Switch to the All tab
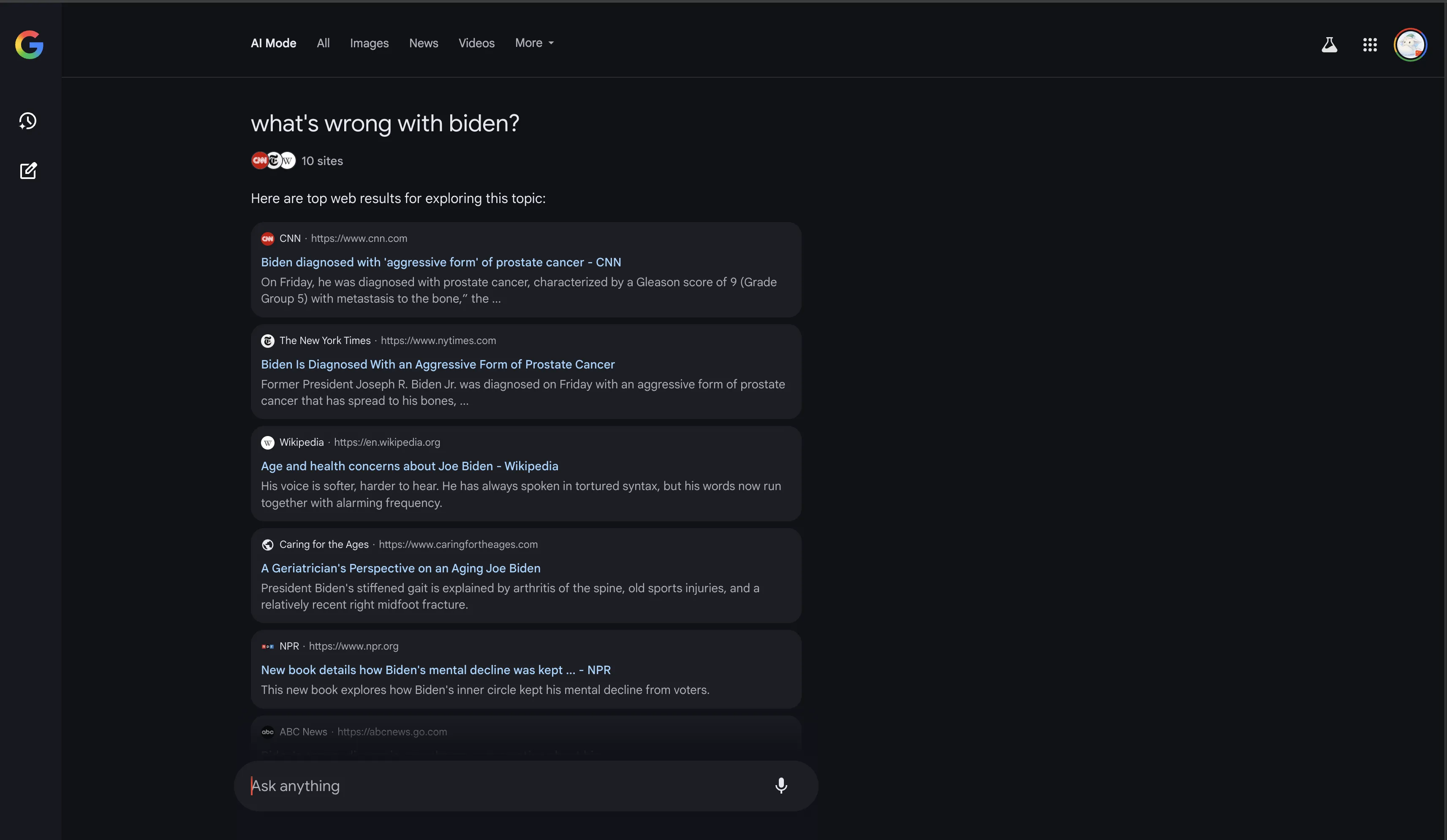 pos(323,43)
